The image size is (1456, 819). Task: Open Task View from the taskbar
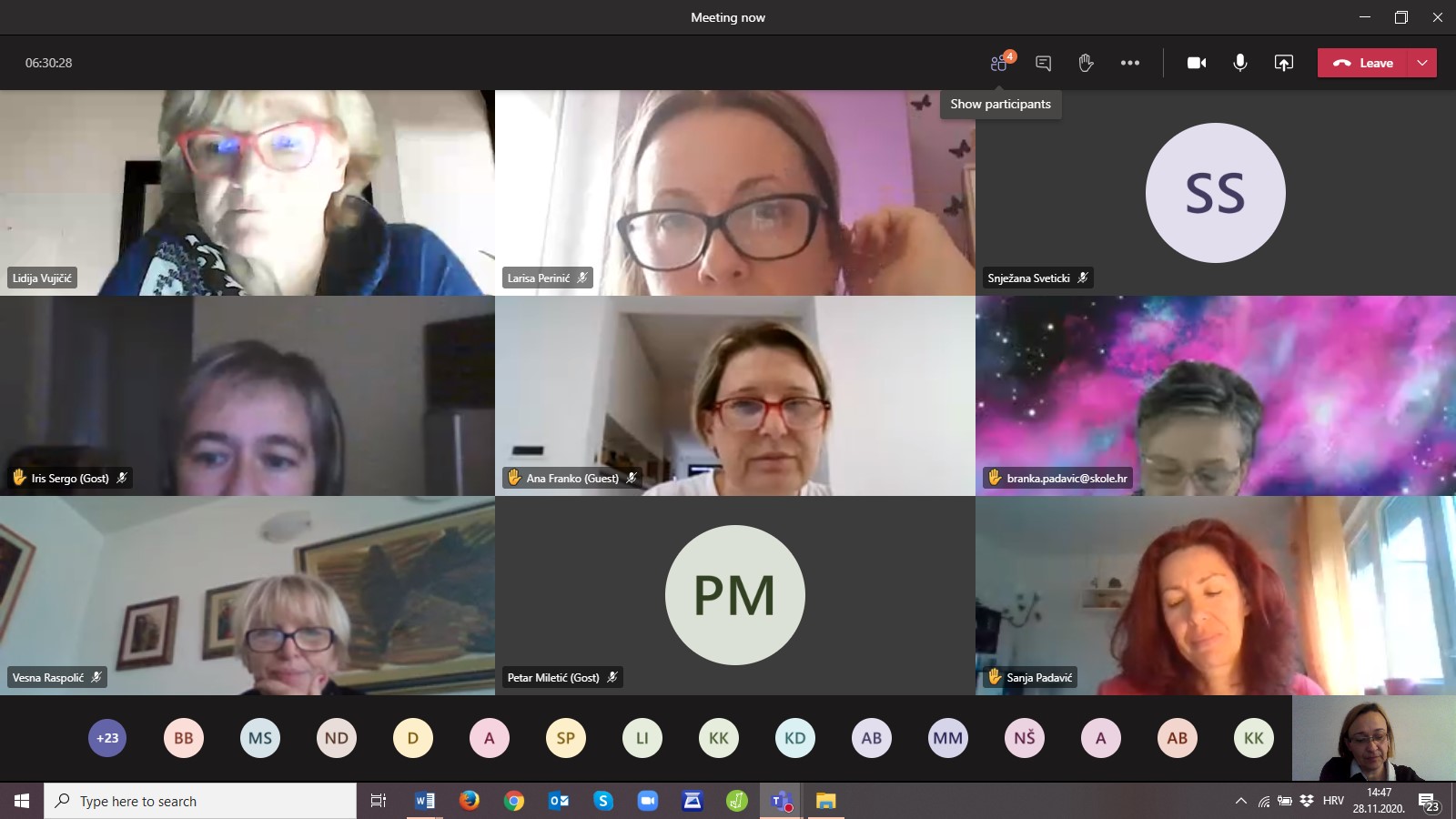pyautogui.click(x=379, y=801)
